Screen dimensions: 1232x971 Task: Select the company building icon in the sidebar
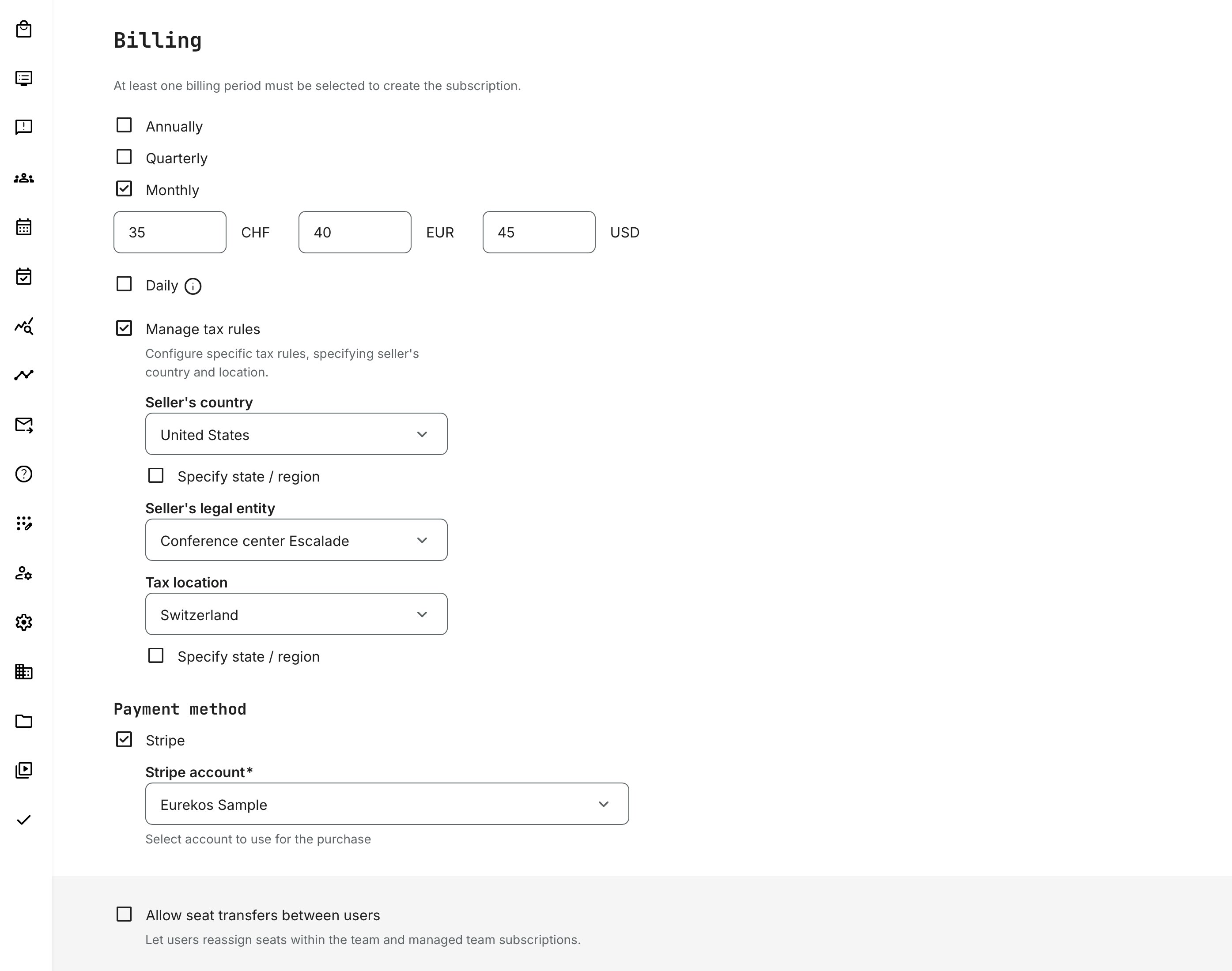[x=24, y=672]
